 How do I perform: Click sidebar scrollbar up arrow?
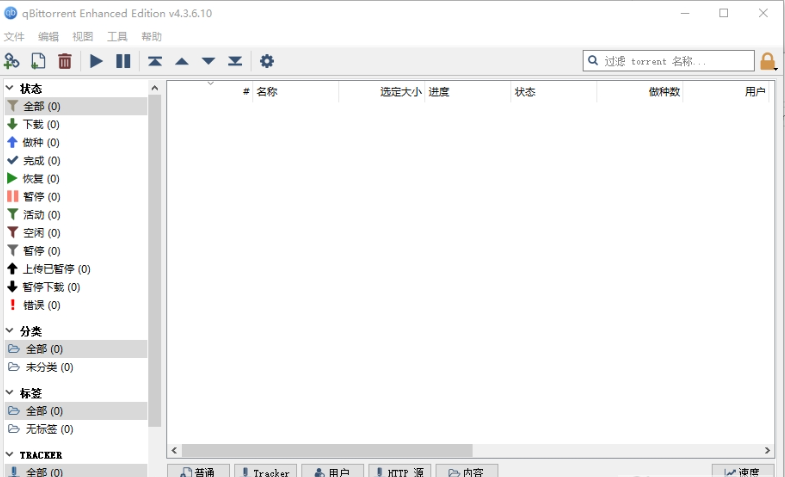(x=155, y=88)
